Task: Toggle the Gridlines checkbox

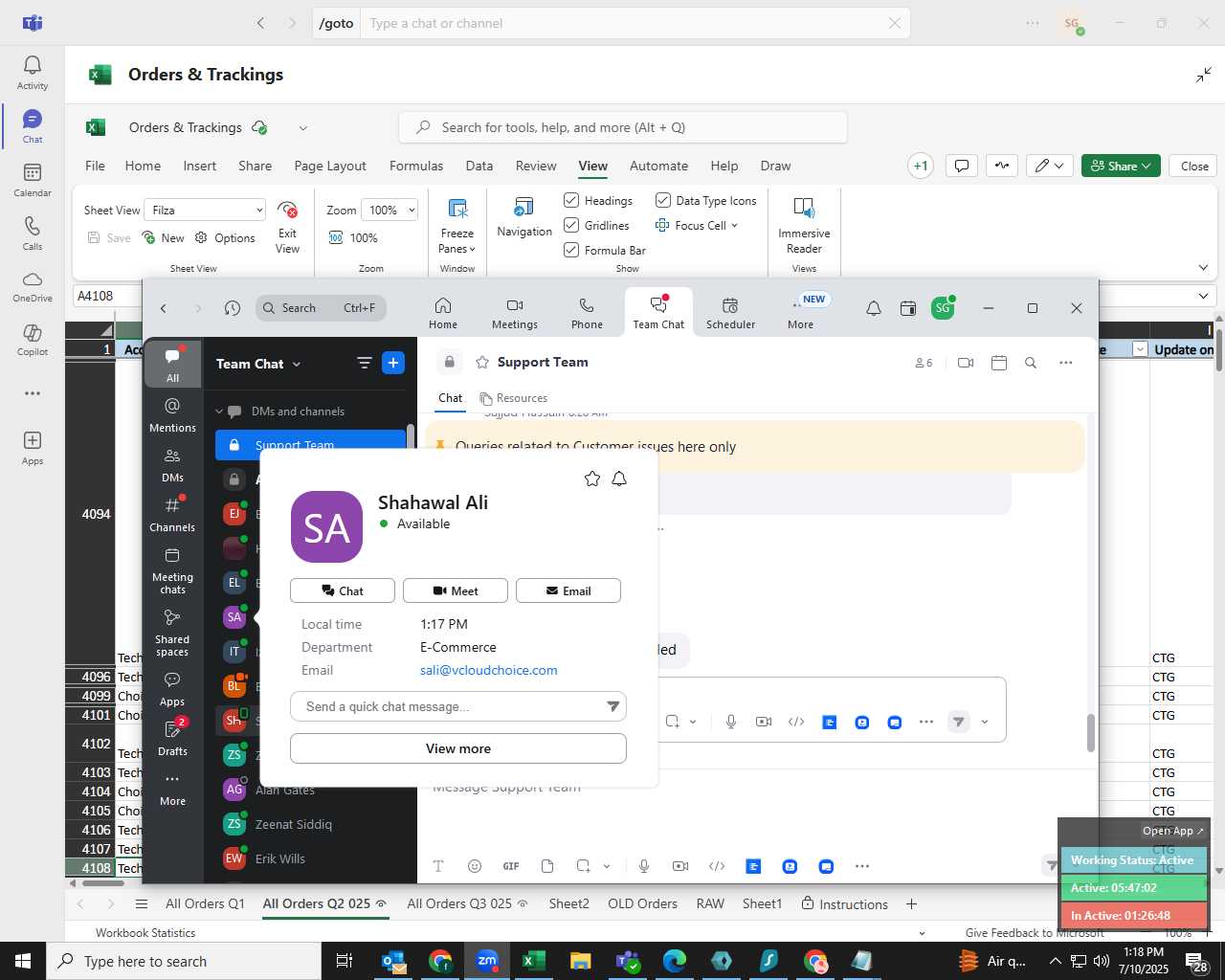Action: pyautogui.click(x=571, y=225)
